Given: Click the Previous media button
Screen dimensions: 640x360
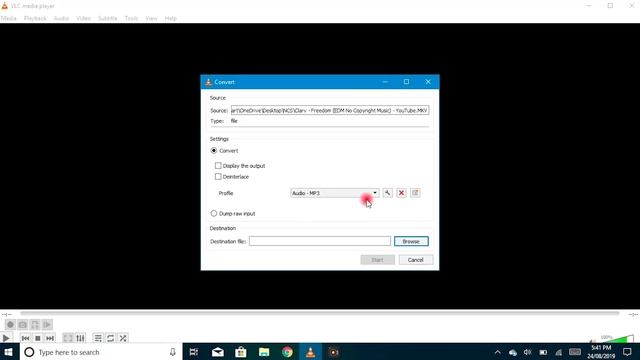Looking at the screenshot, I should 25,338.
